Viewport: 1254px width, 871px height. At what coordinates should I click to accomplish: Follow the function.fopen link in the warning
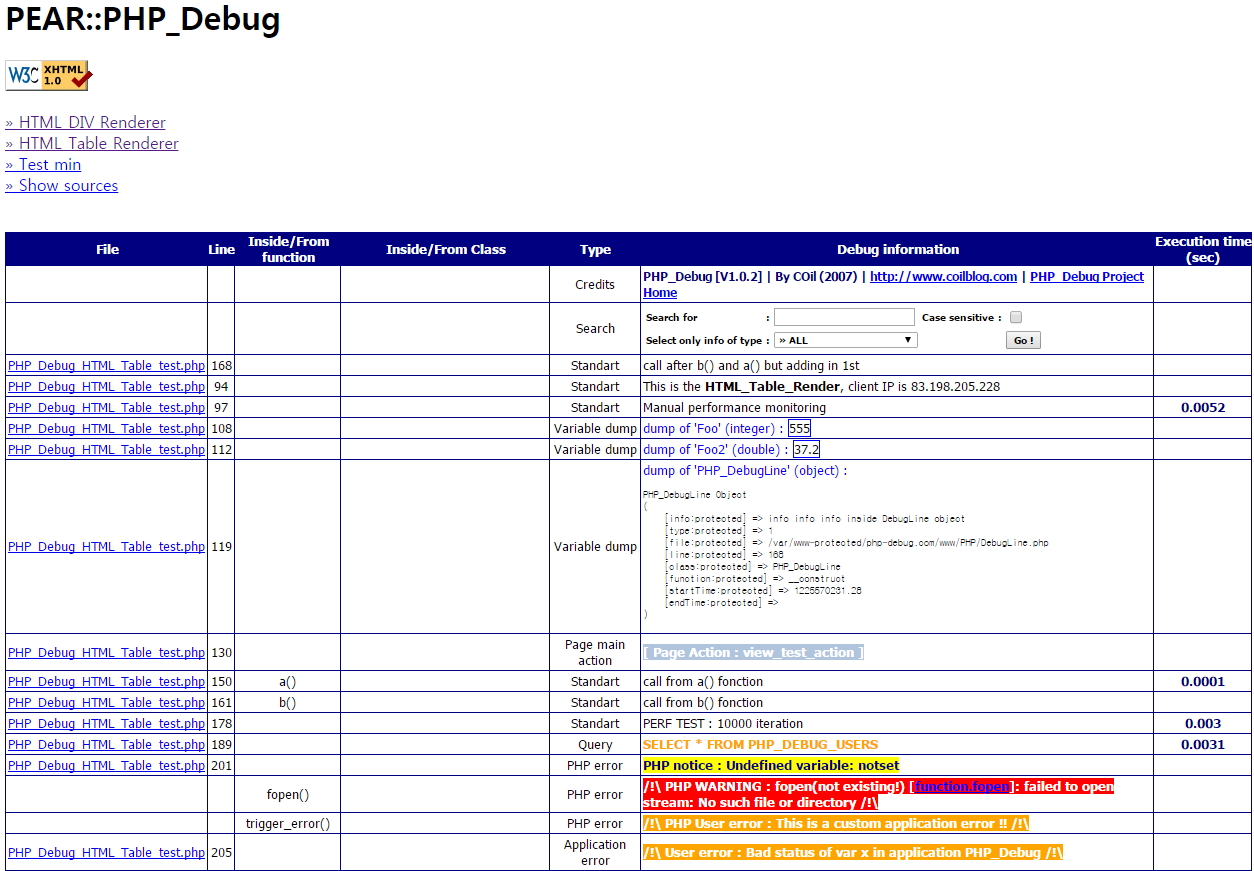tap(961, 787)
